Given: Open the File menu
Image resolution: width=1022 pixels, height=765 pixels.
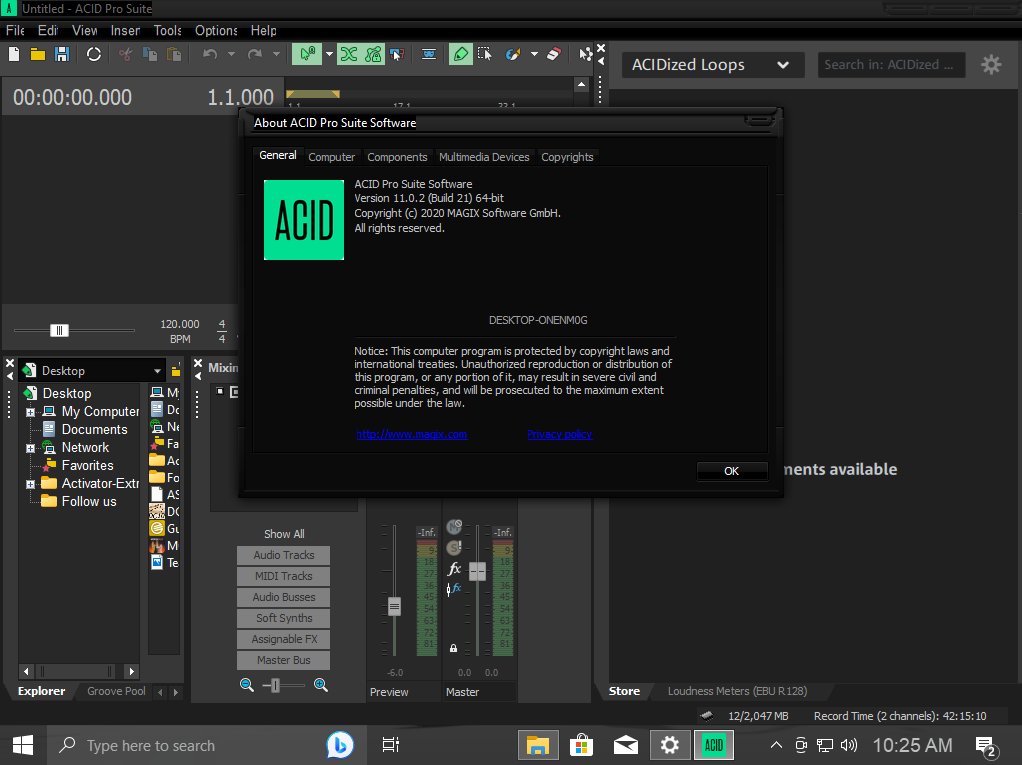Looking at the screenshot, I should click(15, 31).
